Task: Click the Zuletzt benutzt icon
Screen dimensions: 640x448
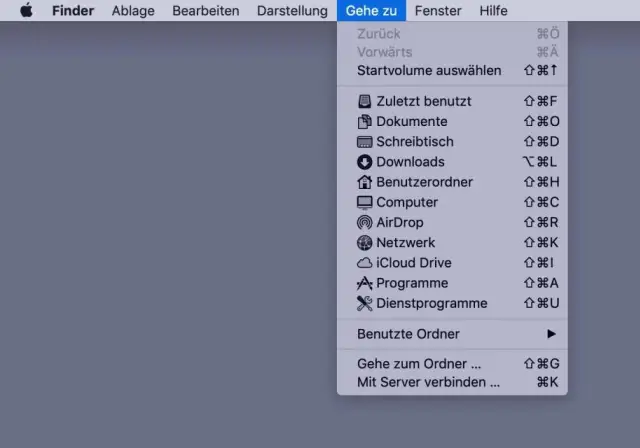Action: (365, 101)
